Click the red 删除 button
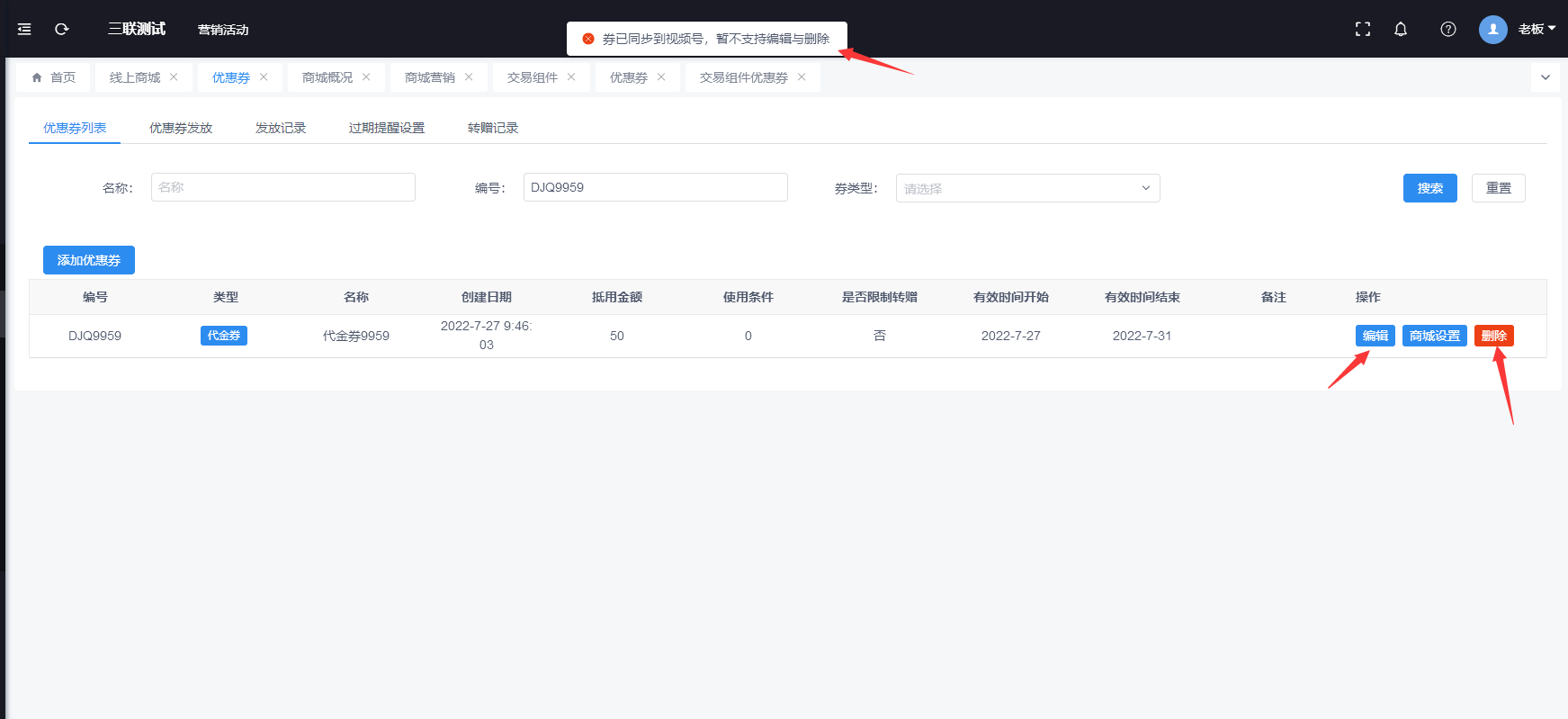 coord(1494,336)
